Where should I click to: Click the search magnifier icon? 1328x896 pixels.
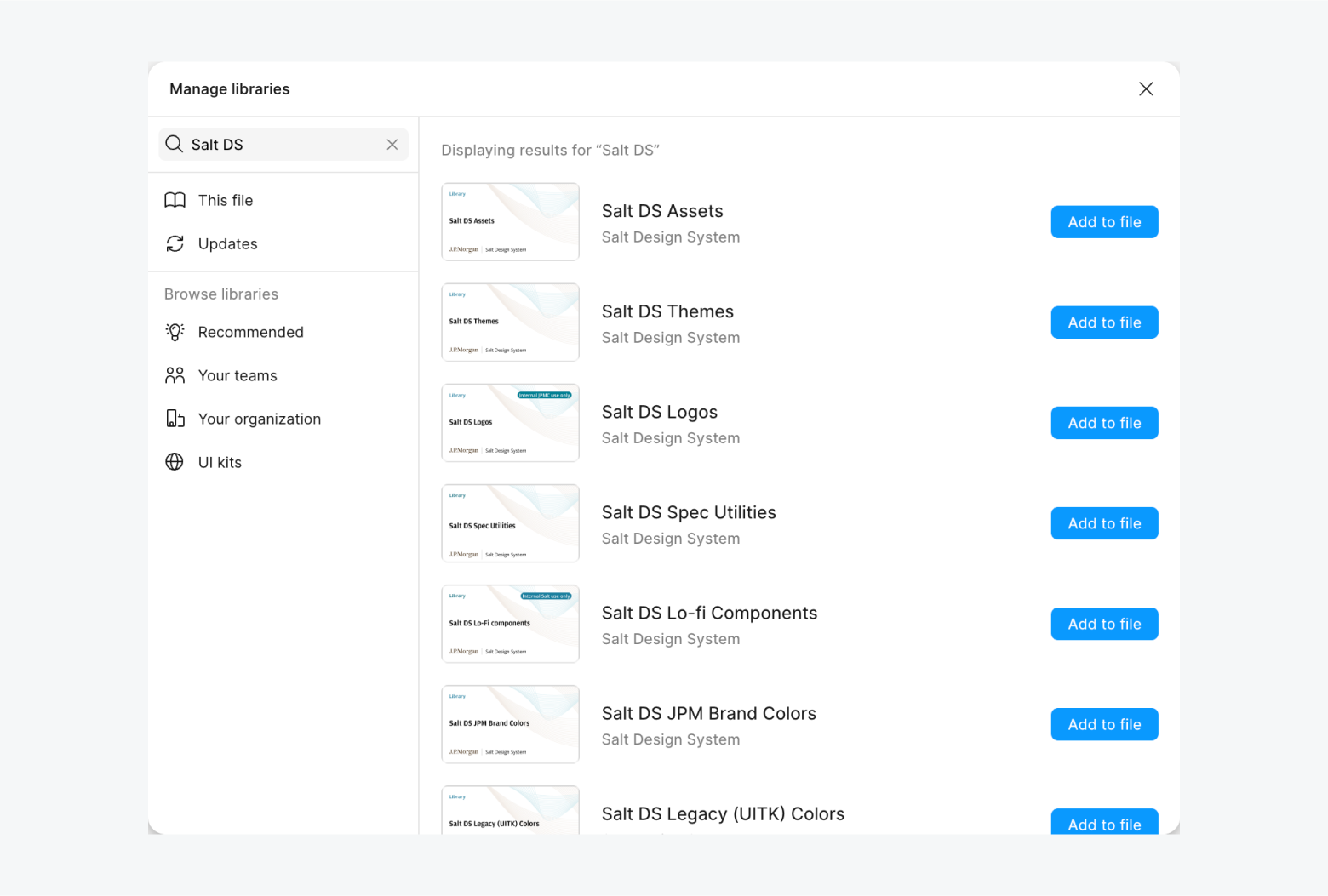(175, 145)
